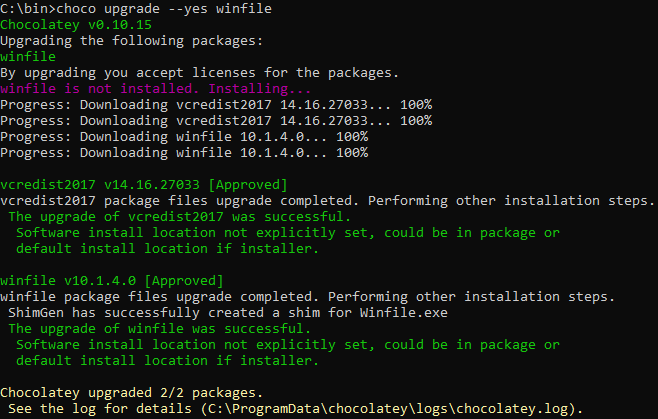The width and height of the screenshot is (658, 419).
Task: Click the 'See the log for details' log path line
Action: 296,409
